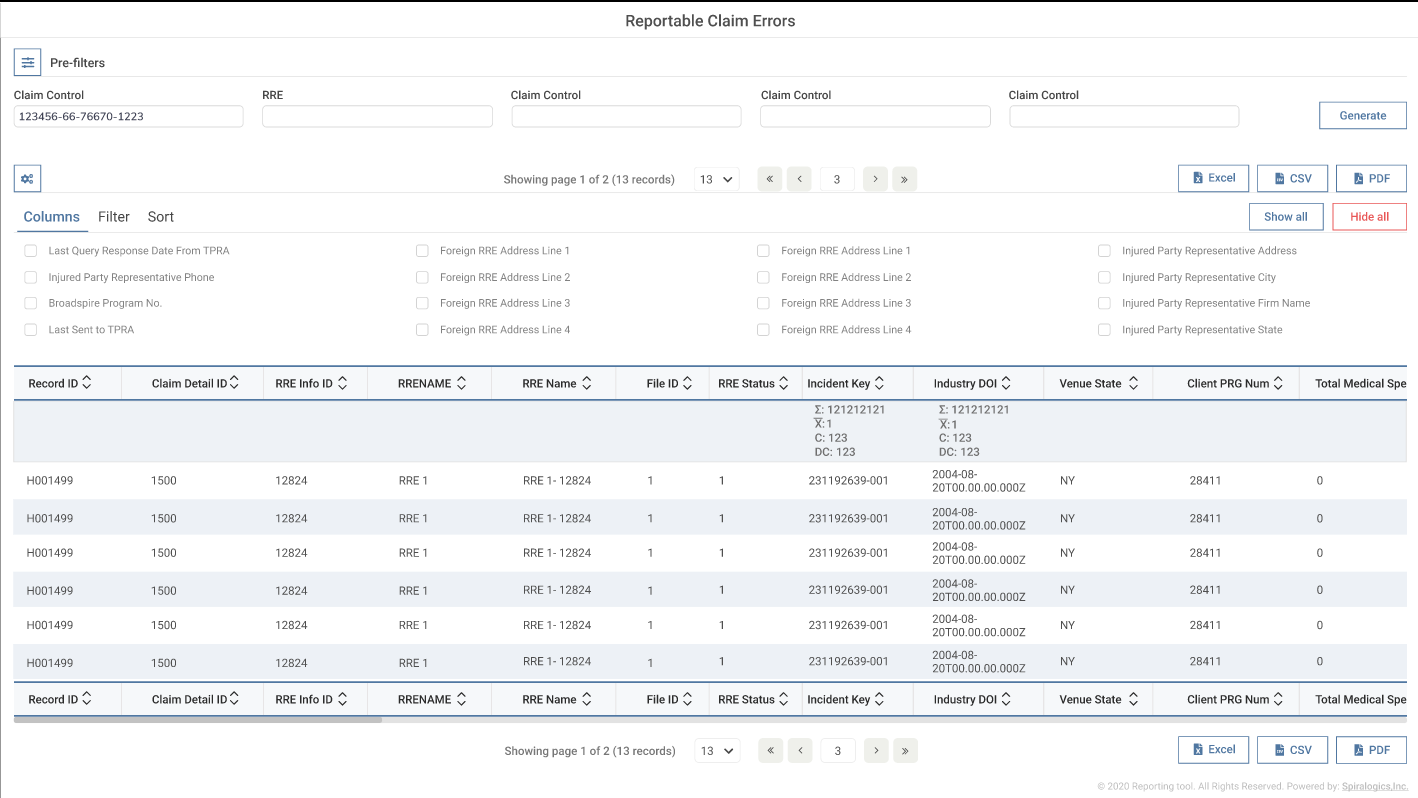Switch to the Filter tab

pos(114,217)
